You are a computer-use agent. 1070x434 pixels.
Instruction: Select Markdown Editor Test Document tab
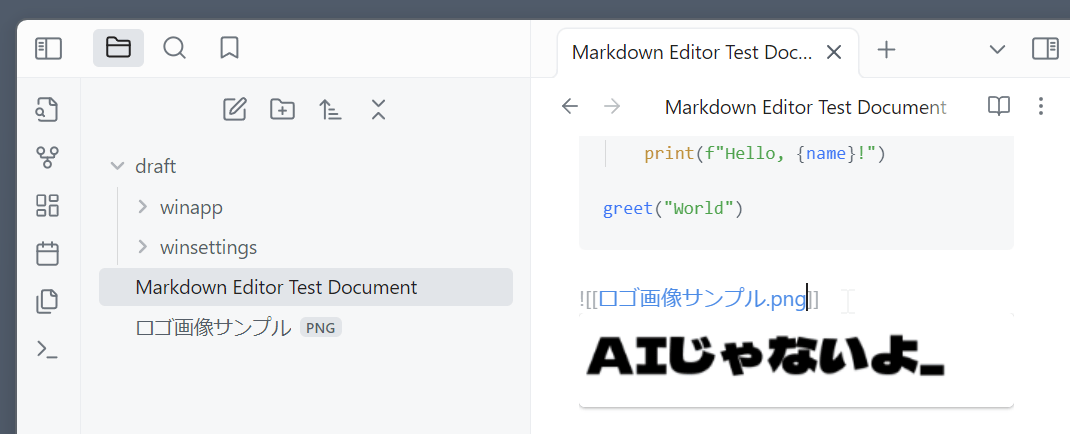[691, 52]
